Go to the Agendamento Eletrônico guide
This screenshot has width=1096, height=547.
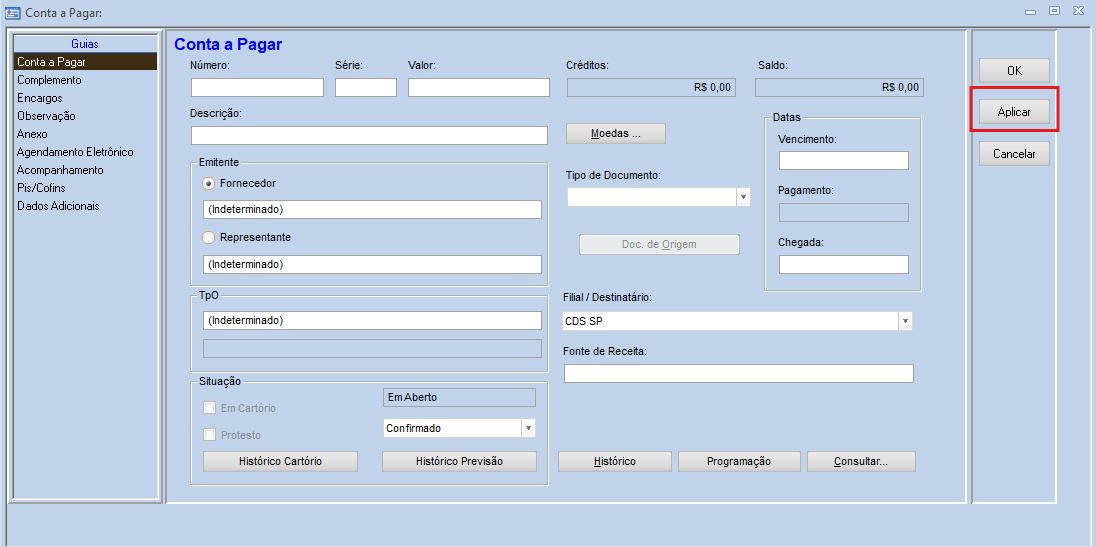pos(75,152)
